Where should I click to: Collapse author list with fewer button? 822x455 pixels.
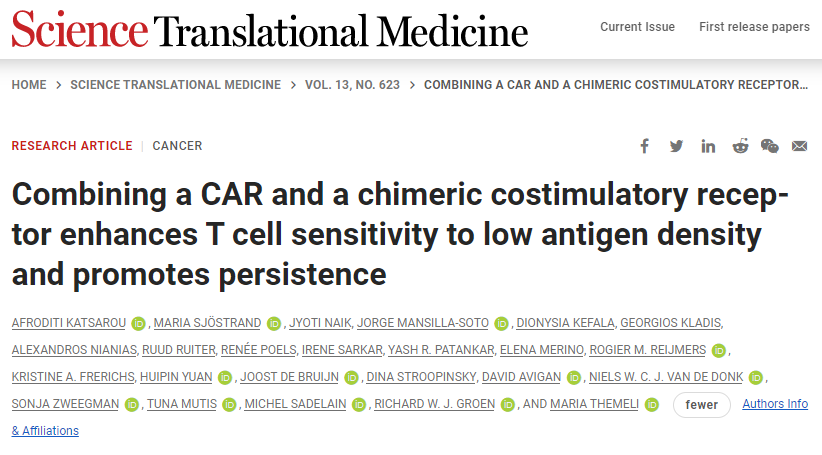[701, 405]
